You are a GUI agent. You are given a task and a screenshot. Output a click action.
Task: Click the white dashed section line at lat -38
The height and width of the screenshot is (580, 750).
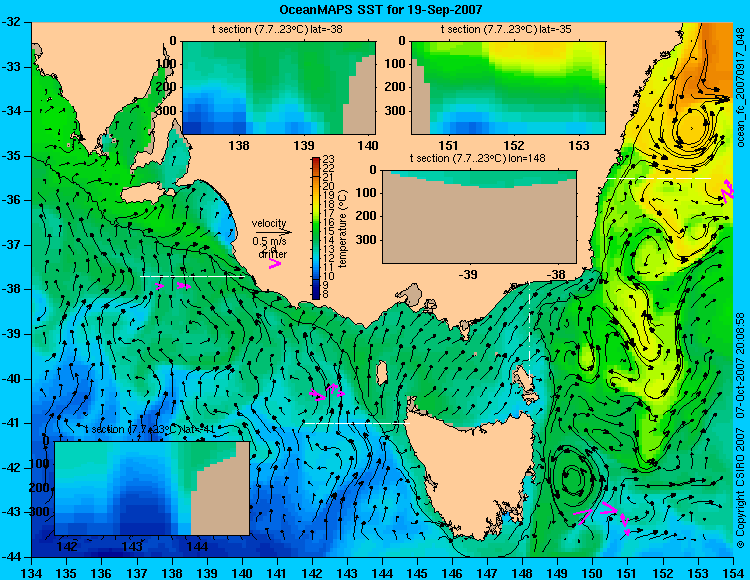pos(192,276)
